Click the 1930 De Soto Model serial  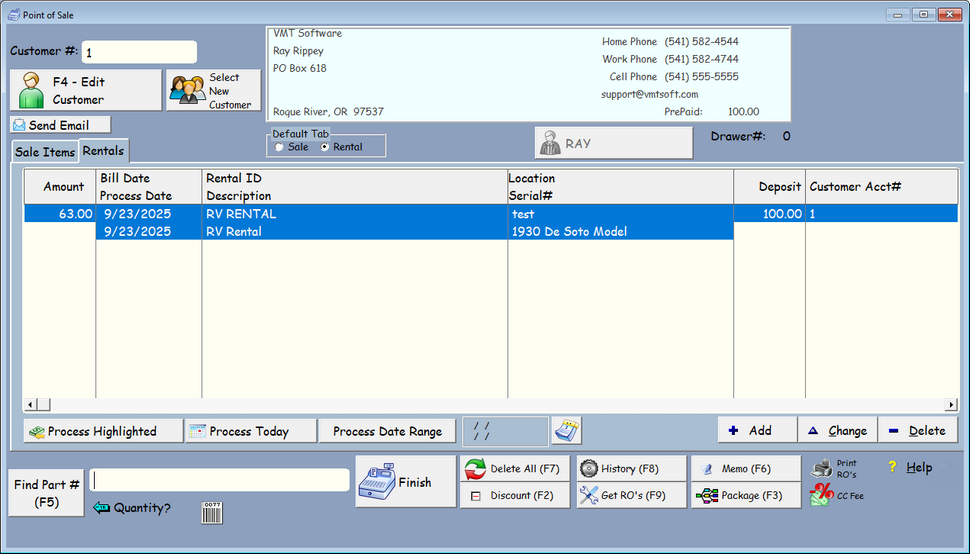(x=569, y=231)
